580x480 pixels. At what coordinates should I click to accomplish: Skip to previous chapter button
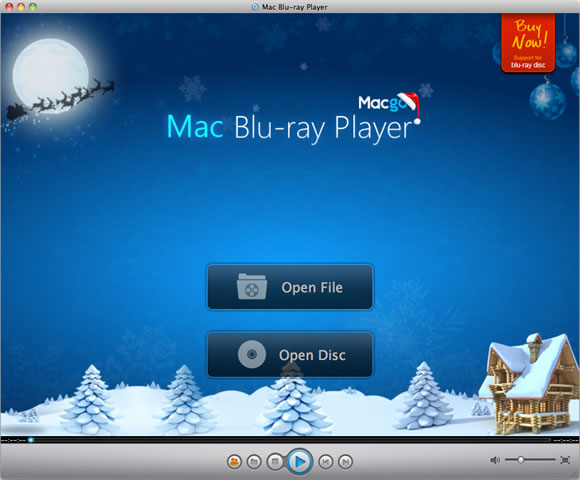(x=326, y=462)
